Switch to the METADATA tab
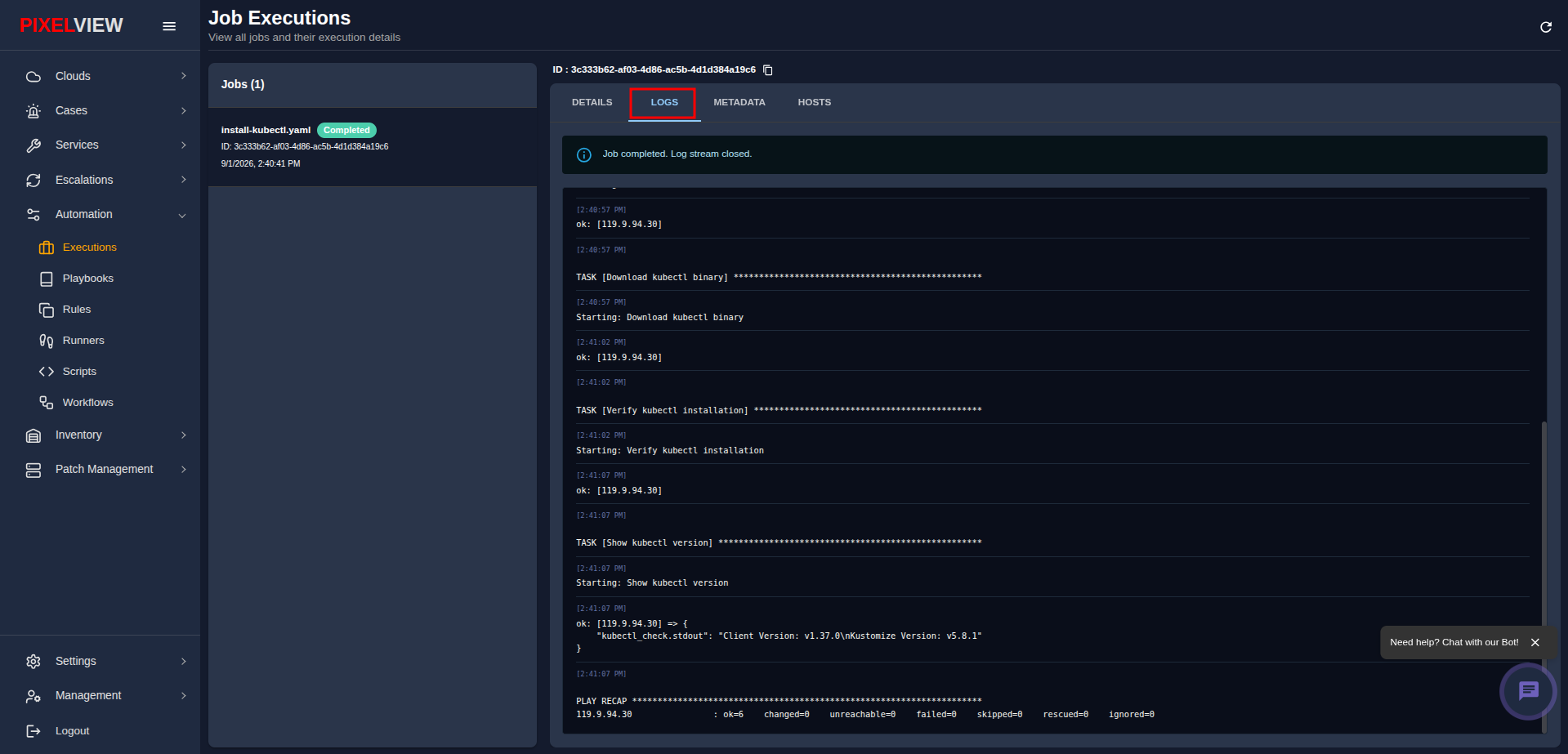1568x754 pixels. click(x=739, y=102)
